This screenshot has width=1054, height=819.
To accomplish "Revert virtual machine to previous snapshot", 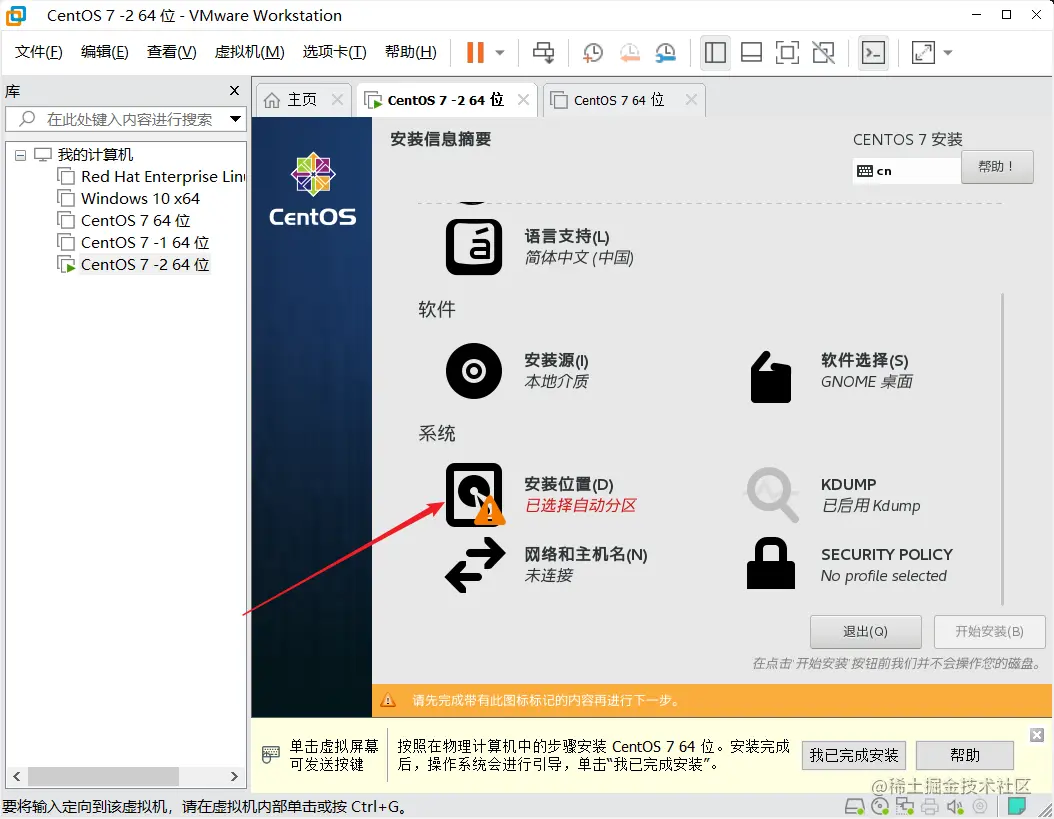I will tap(629, 52).
